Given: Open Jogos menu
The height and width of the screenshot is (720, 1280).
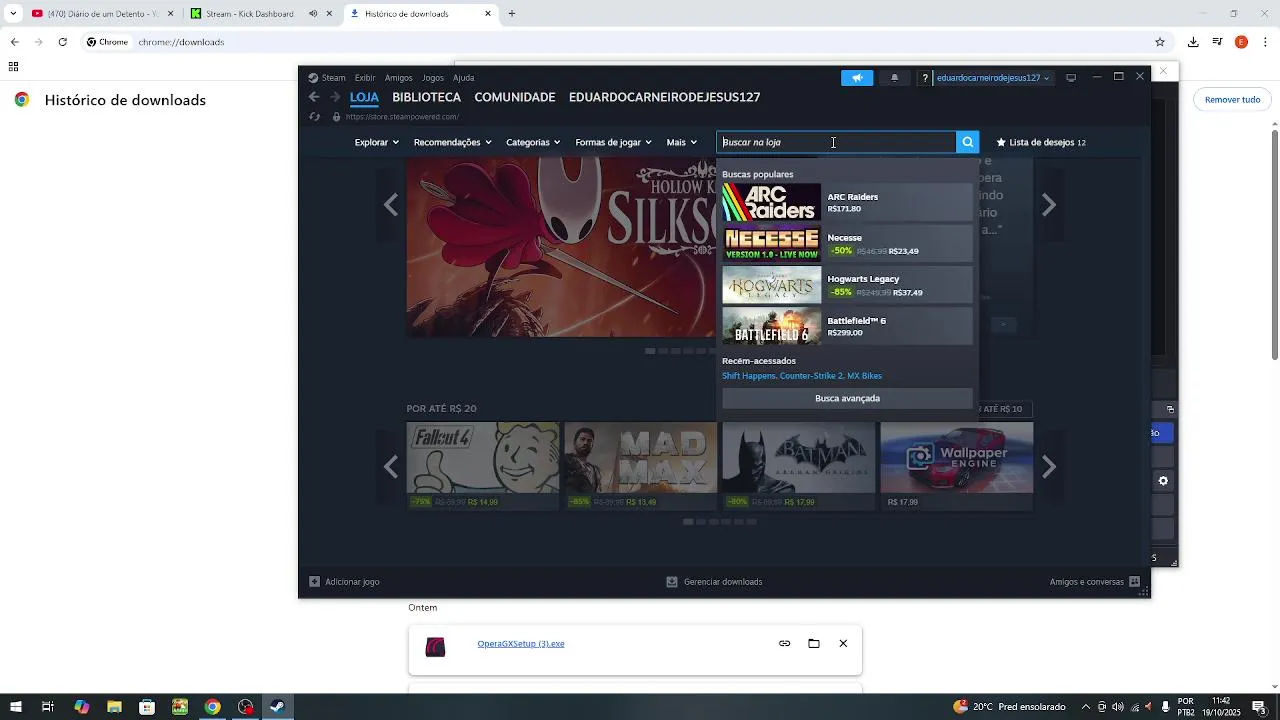Looking at the screenshot, I should pos(432,78).
